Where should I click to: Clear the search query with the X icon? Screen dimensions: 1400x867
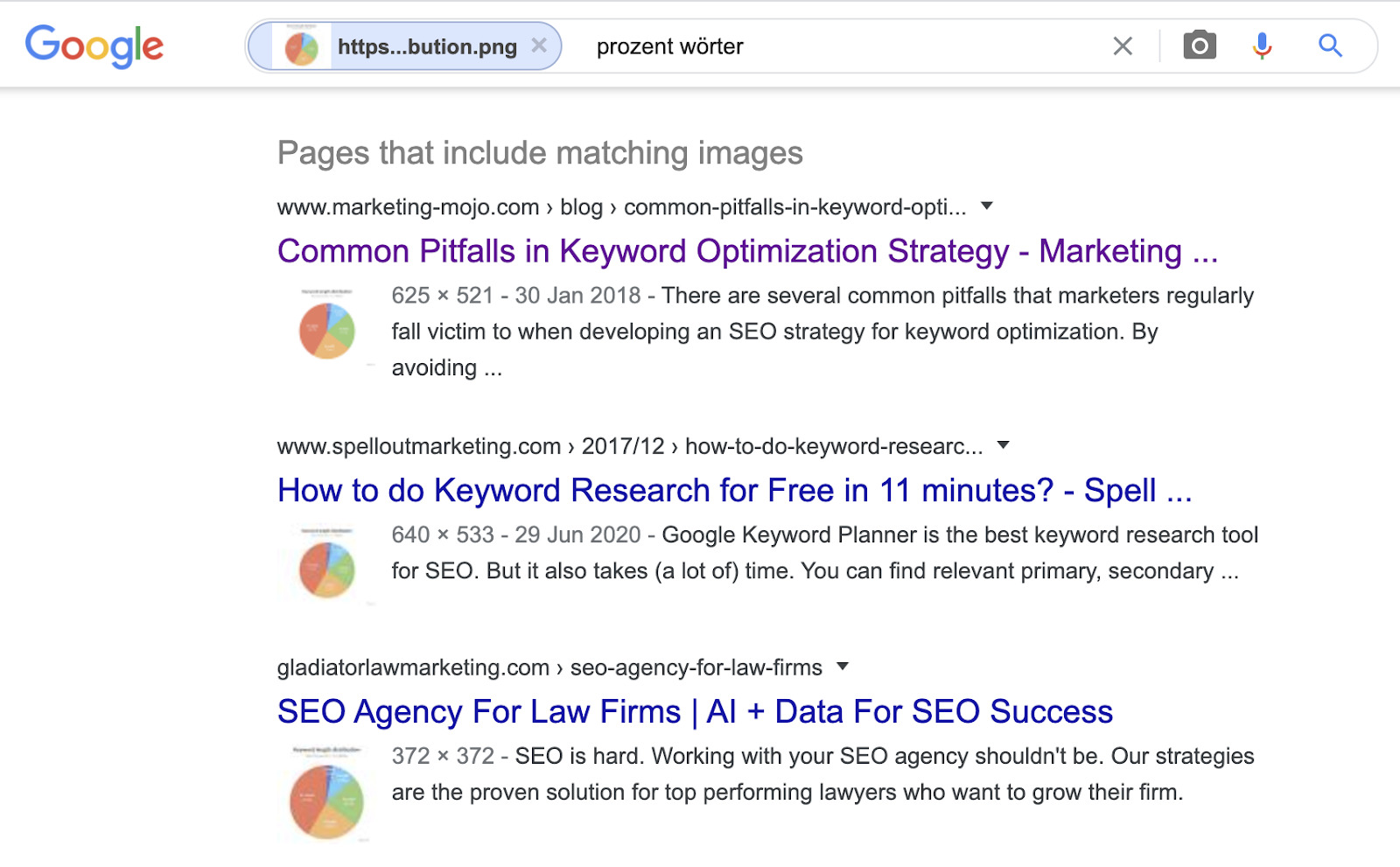[1122, 45]
